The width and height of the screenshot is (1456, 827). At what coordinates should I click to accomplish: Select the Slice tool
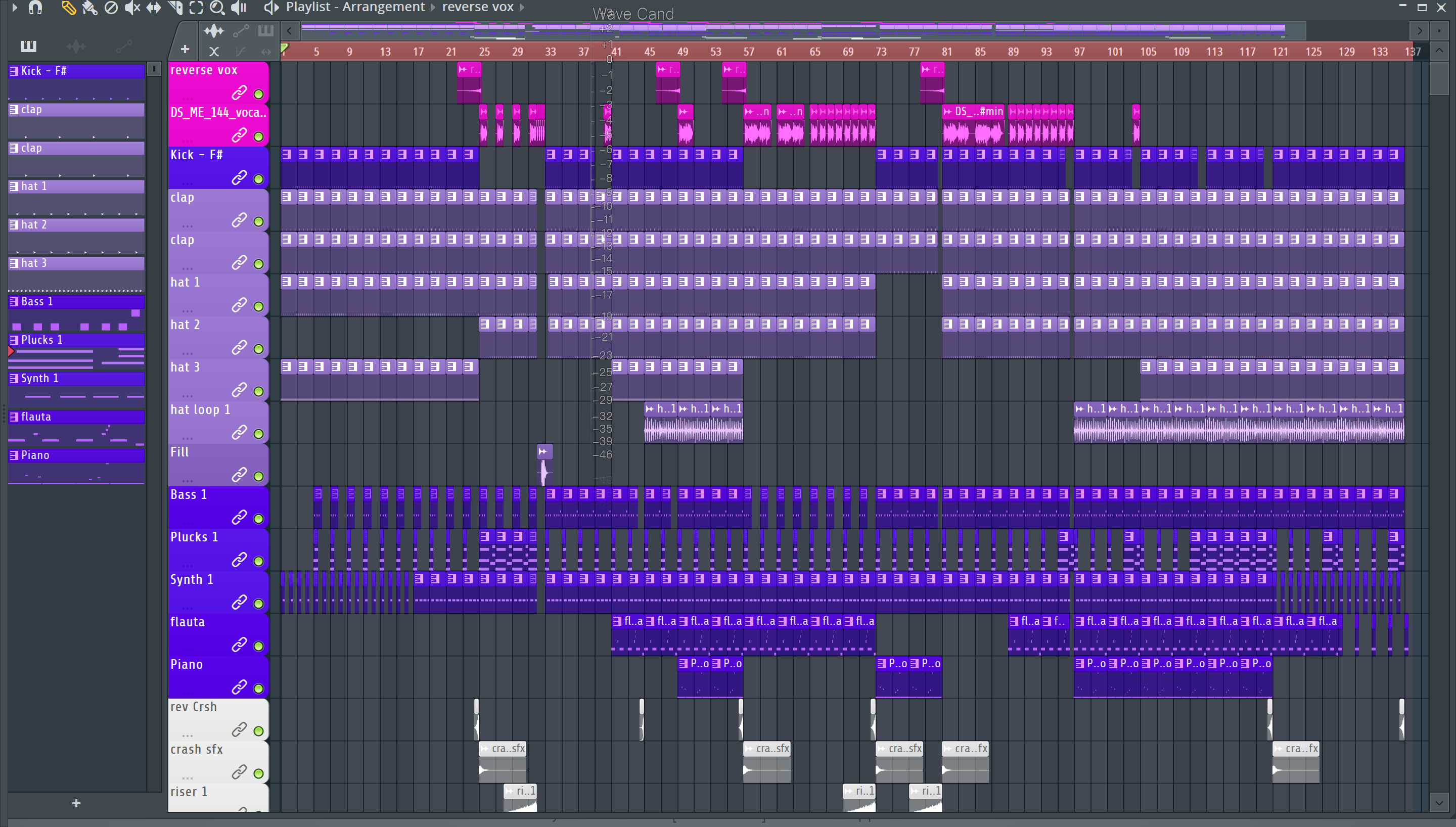pos(175,8)
